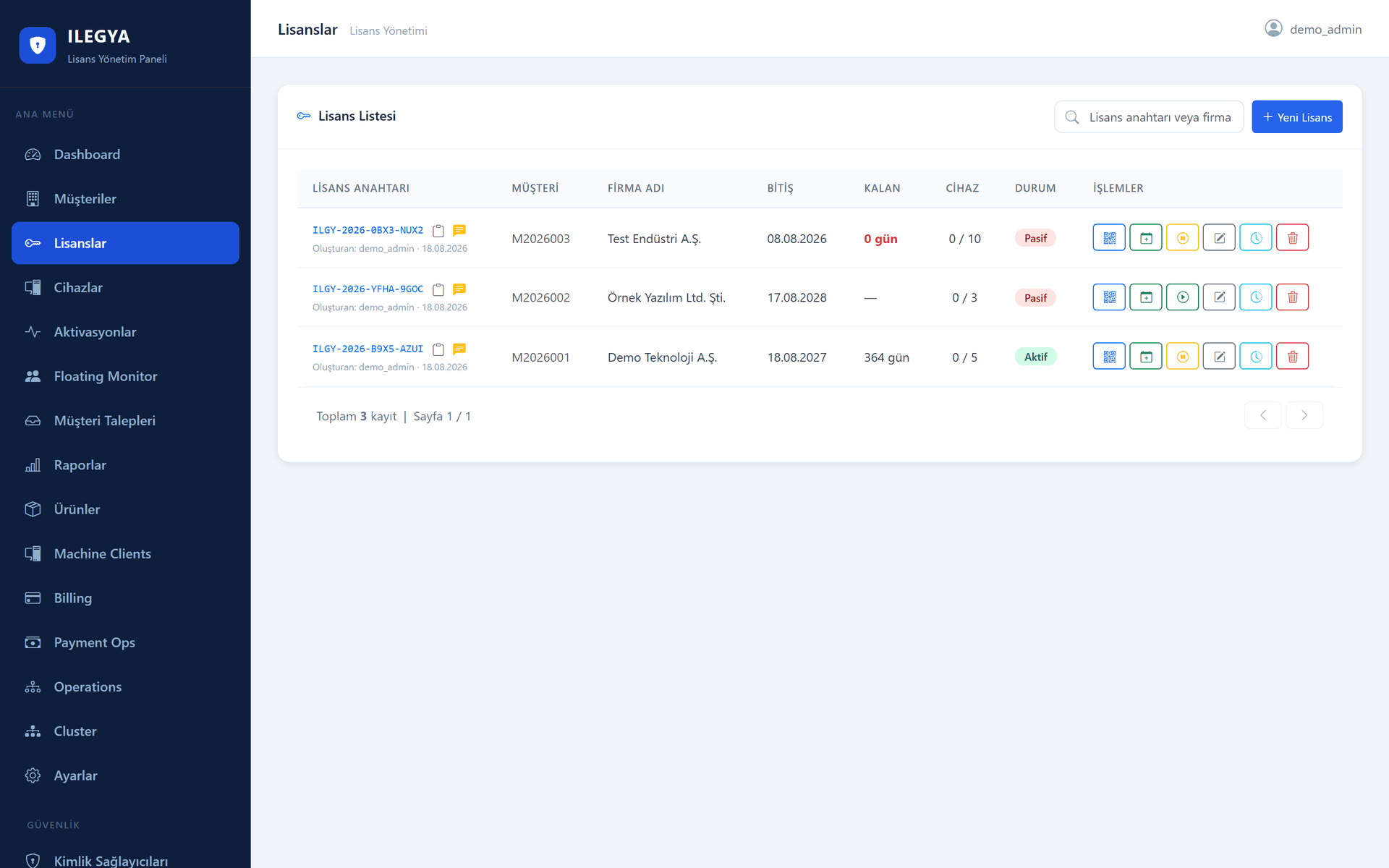The height and width of the screenshot is (868, 1389).
Task: Open license key link ILGY-2026-0BX3-NUX2
Action: 368,230
